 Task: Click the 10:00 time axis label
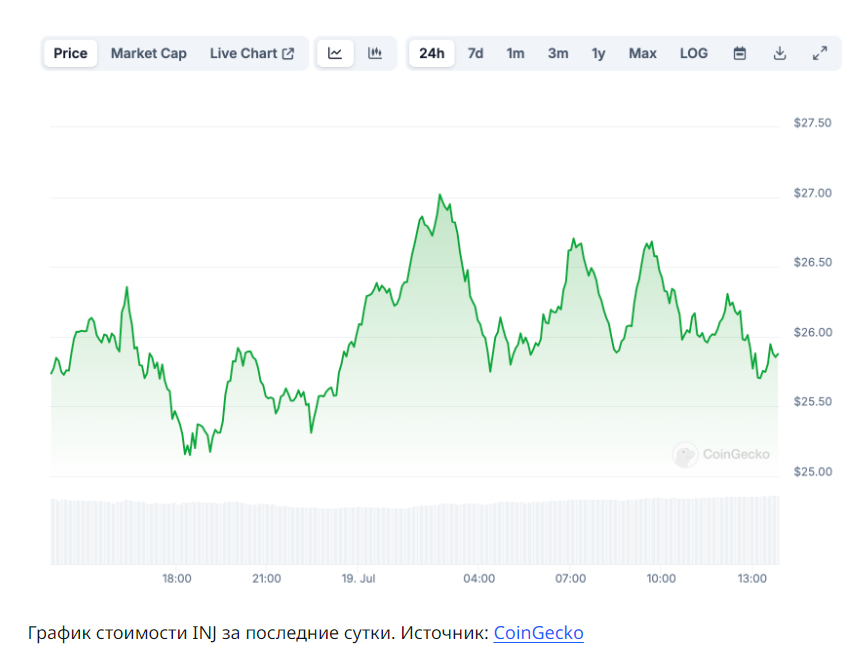[661, 579]
